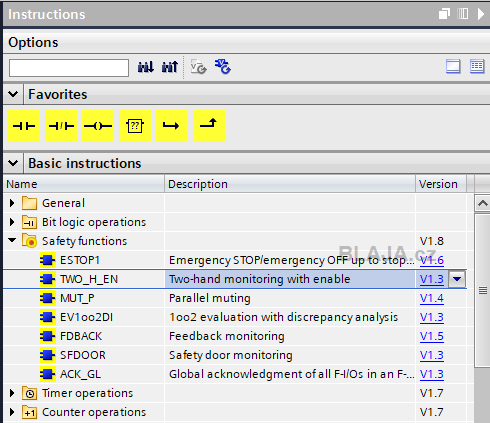Toggle the column headers display icon
Viewport: 490px width, 423px height.
coord(477,66)
